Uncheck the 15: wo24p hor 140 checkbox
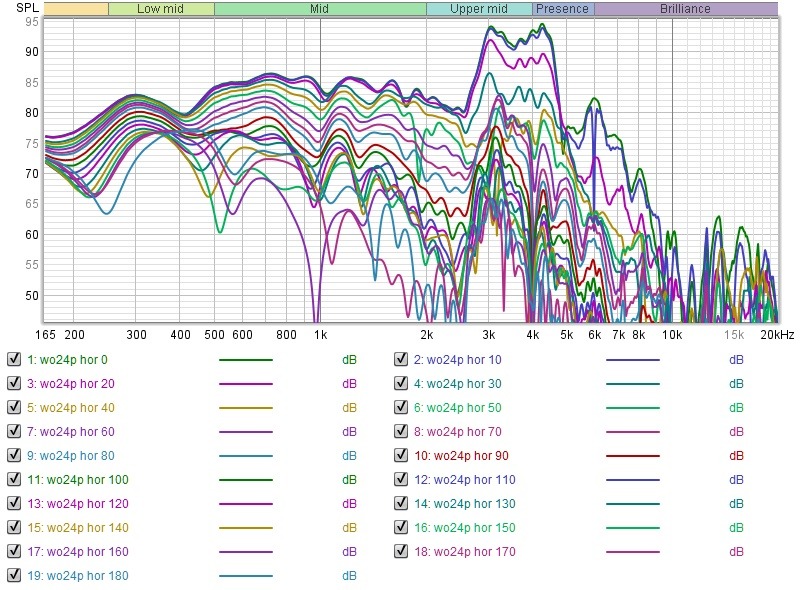 click(x=14, y=527)
